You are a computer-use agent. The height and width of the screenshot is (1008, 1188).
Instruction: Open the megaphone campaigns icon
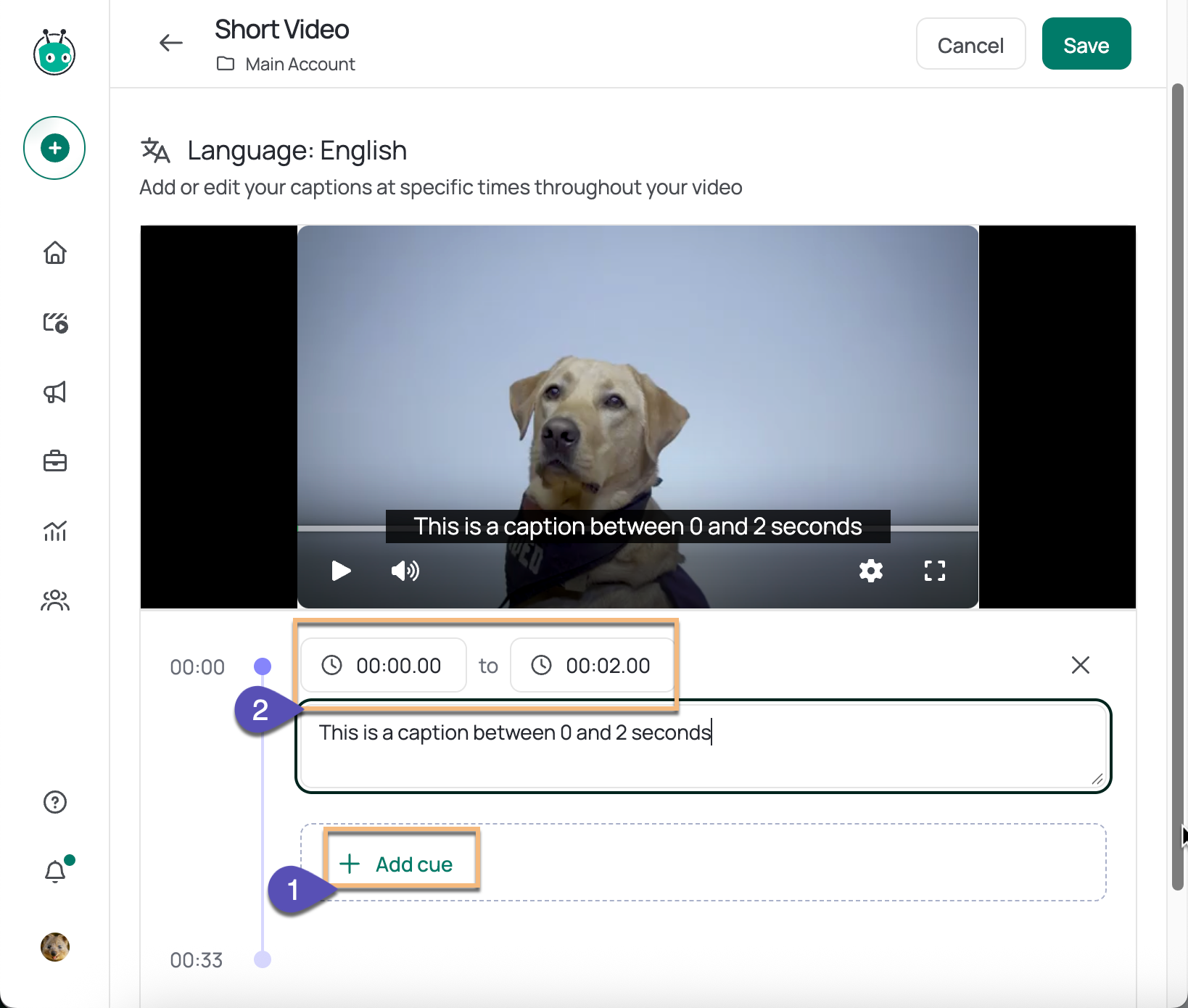[x=55, y=392]
